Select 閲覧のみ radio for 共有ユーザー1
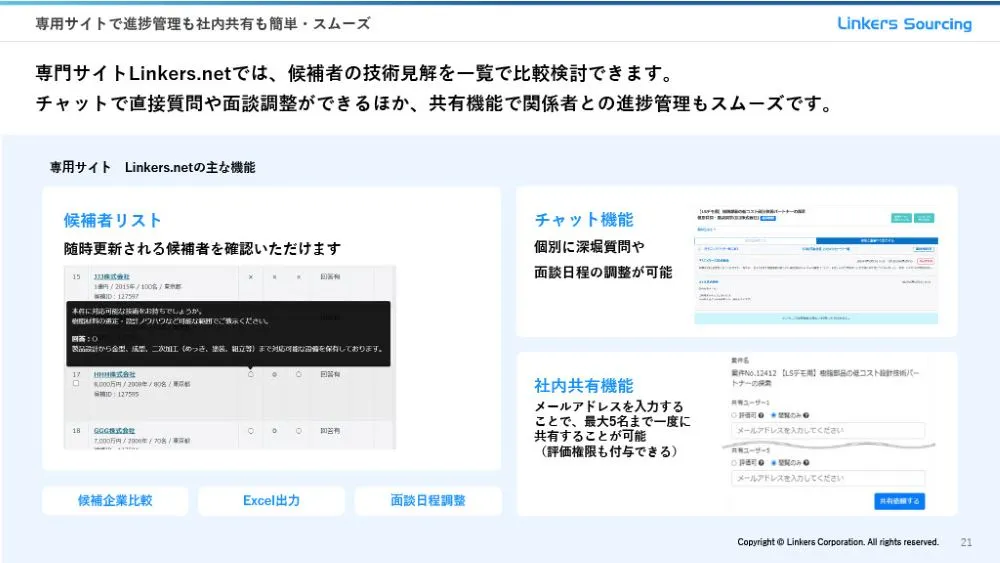 774,415
